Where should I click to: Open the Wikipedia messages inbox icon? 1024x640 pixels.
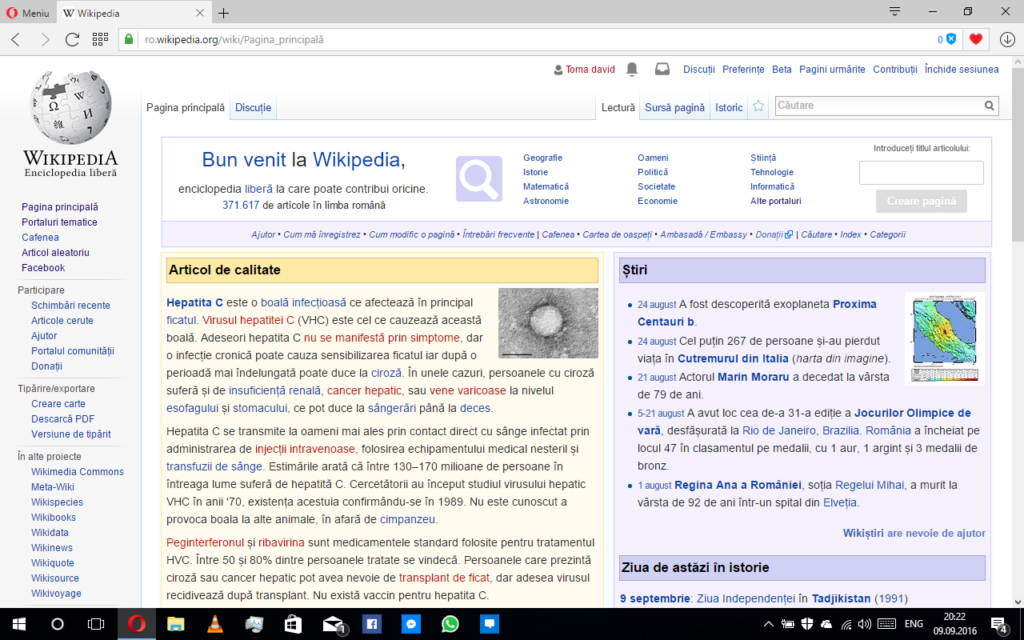click(x=662, y=69)
